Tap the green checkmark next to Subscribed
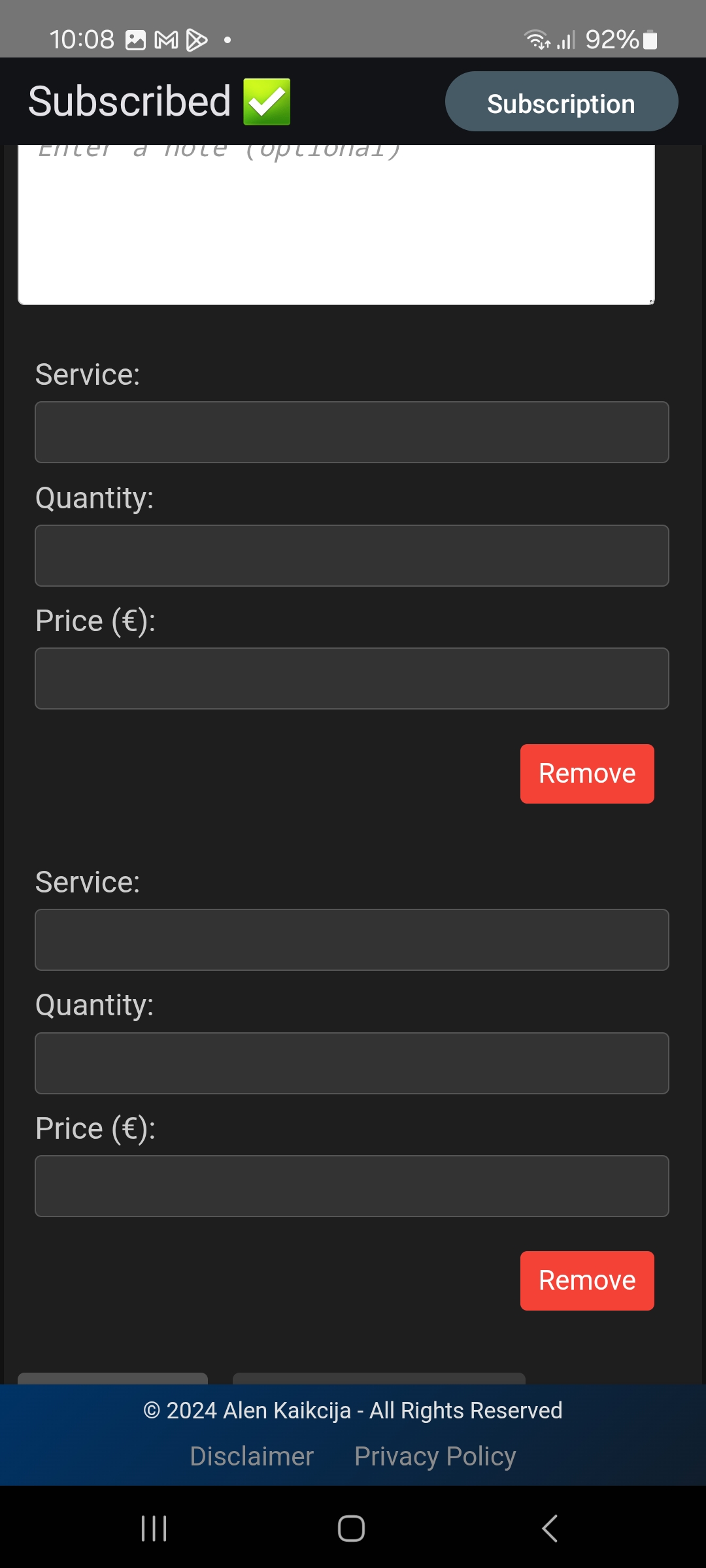706x1568 pixels. click(267, 102)
